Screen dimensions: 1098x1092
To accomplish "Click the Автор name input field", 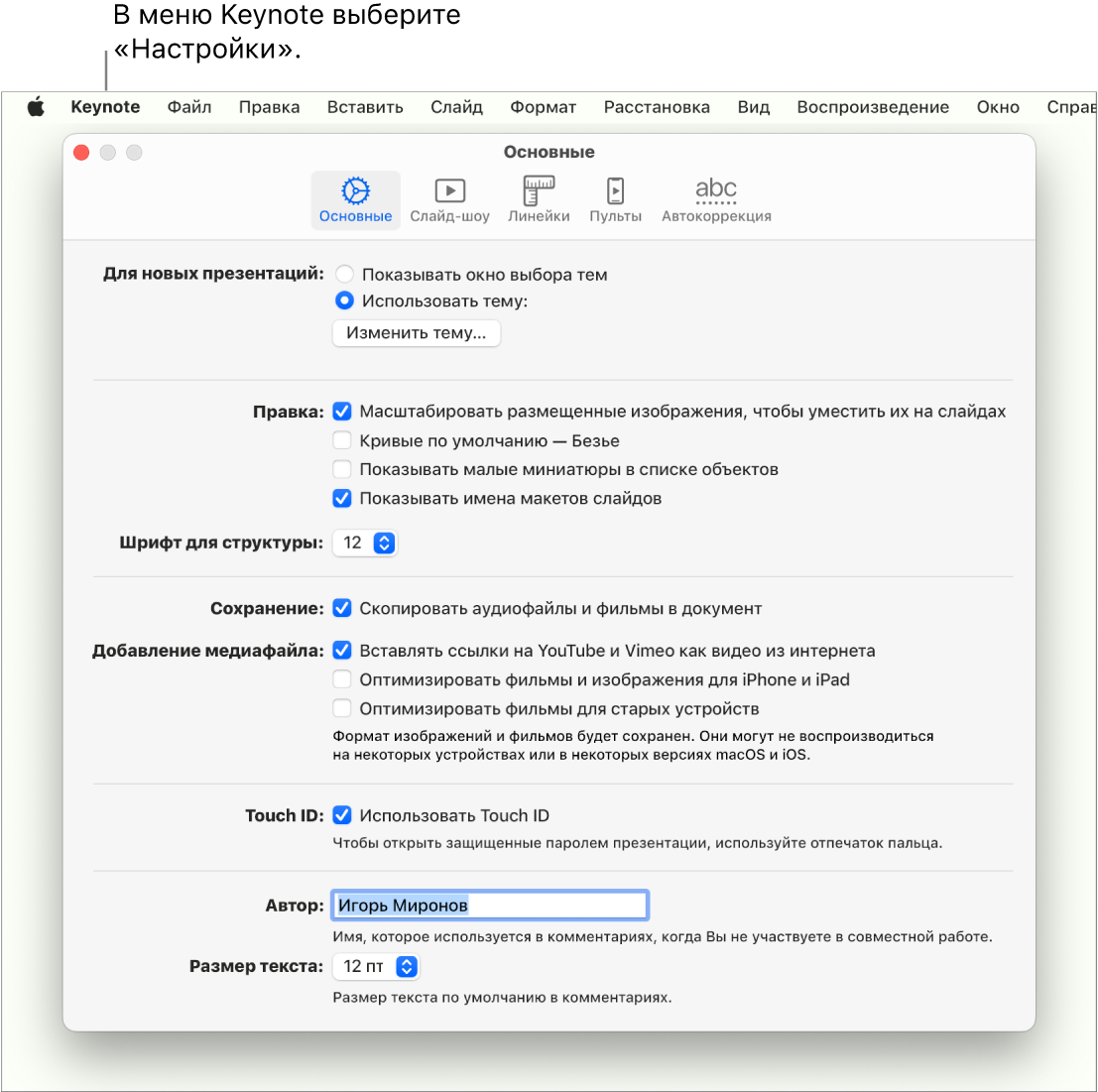I will tap(490, 906).
